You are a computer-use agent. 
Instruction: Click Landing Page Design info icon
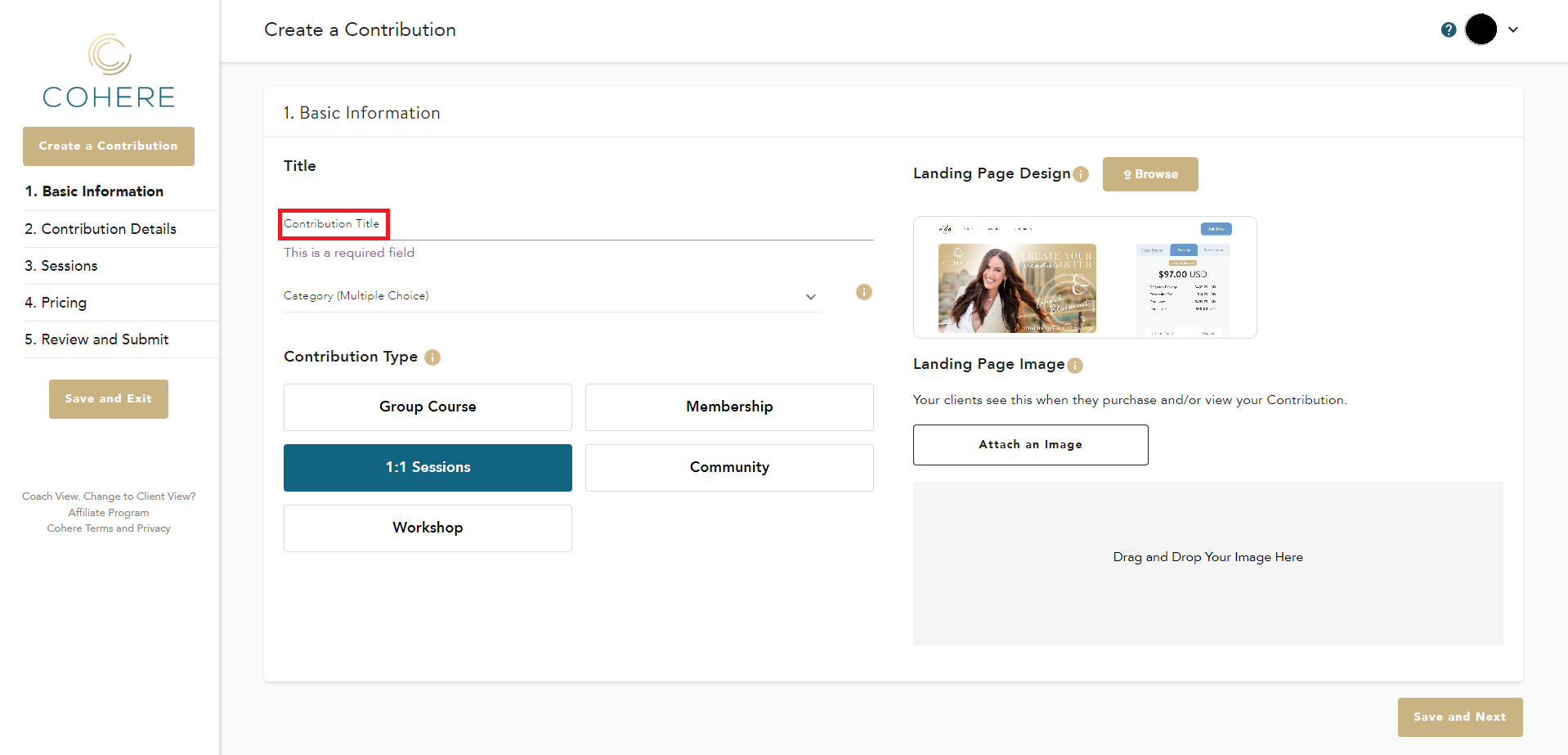point(1081,174)
